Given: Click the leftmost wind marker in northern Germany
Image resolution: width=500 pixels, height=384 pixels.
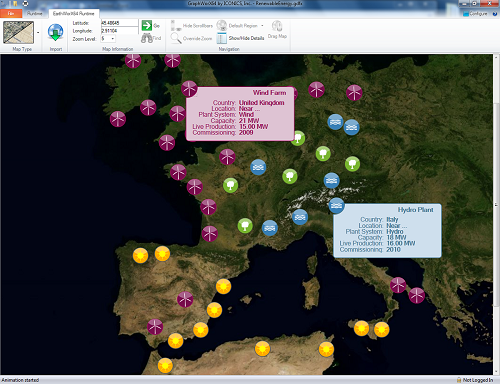Looking at the screenshot, I should [316, 89].
